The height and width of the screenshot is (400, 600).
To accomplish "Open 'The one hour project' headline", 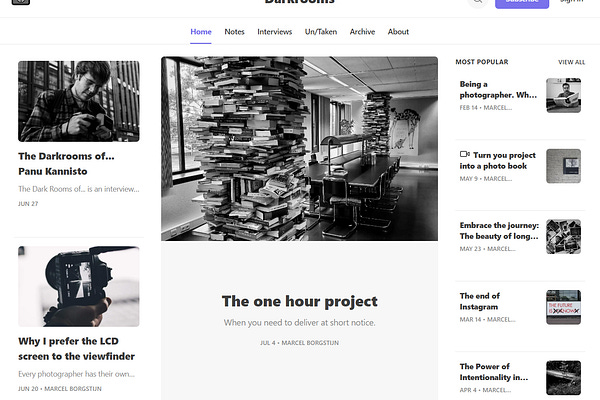I will pyautogui.click(x=300, y=301).
